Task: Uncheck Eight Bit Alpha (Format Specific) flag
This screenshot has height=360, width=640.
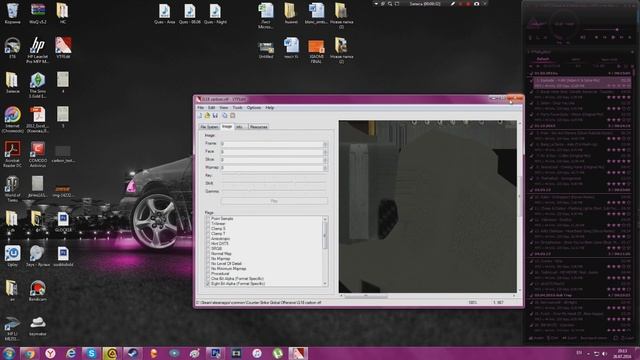Action: pos(208,283)
